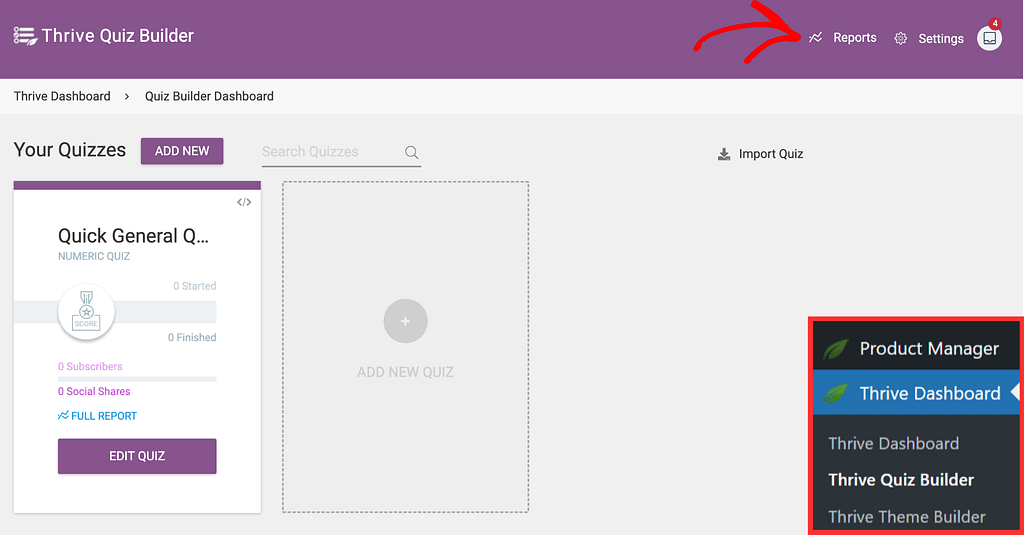Open the notifications inbox icon

point(989,39)
